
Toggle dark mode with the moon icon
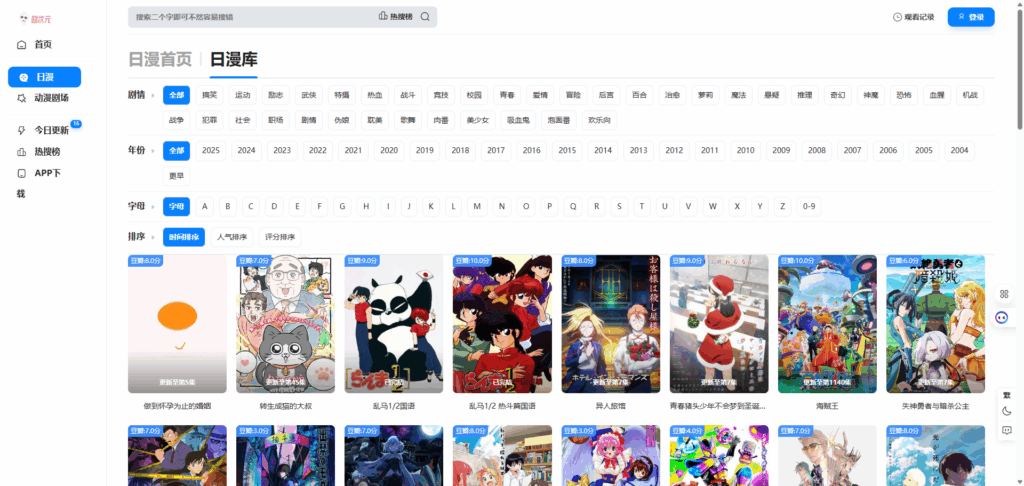click(1006, 412)
